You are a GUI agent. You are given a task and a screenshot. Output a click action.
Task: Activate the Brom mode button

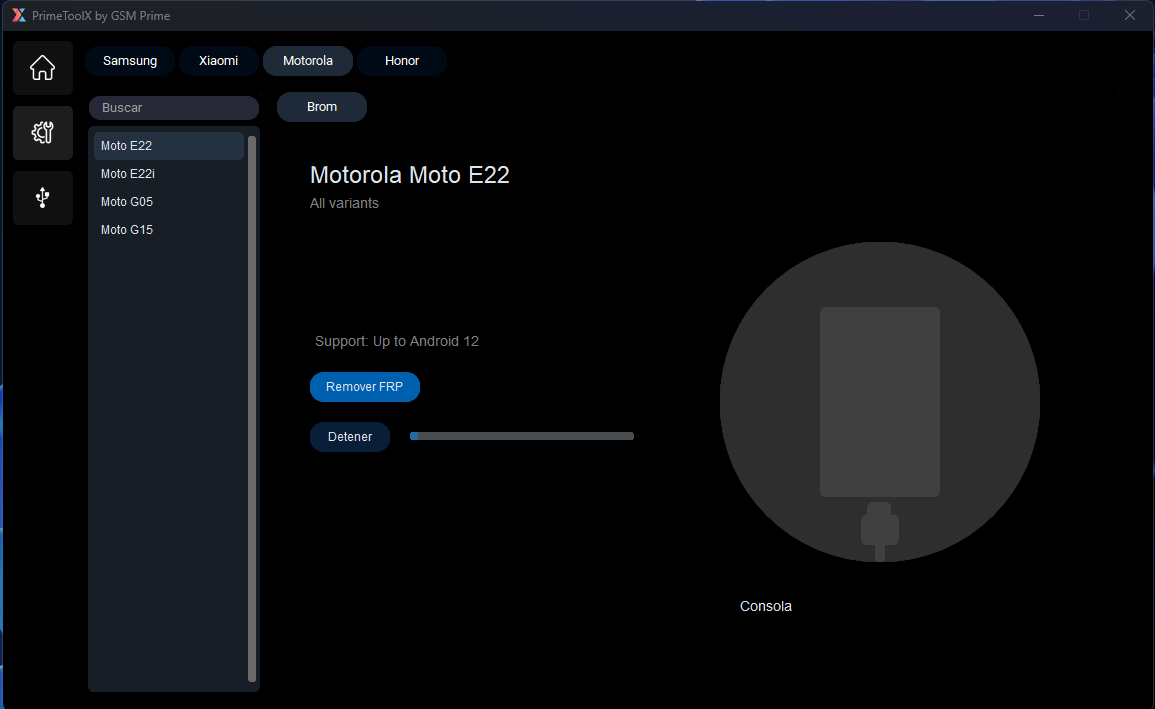coord(321,106)
